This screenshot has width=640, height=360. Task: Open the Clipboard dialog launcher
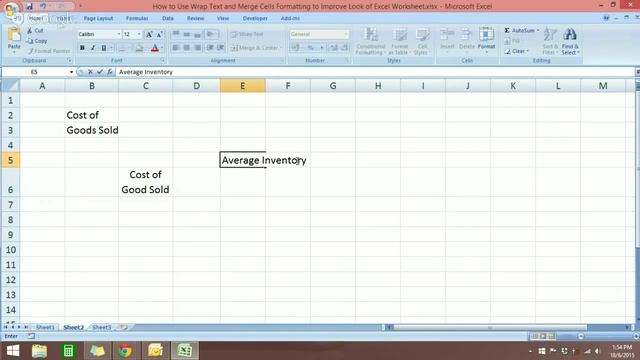coord(69,60)
